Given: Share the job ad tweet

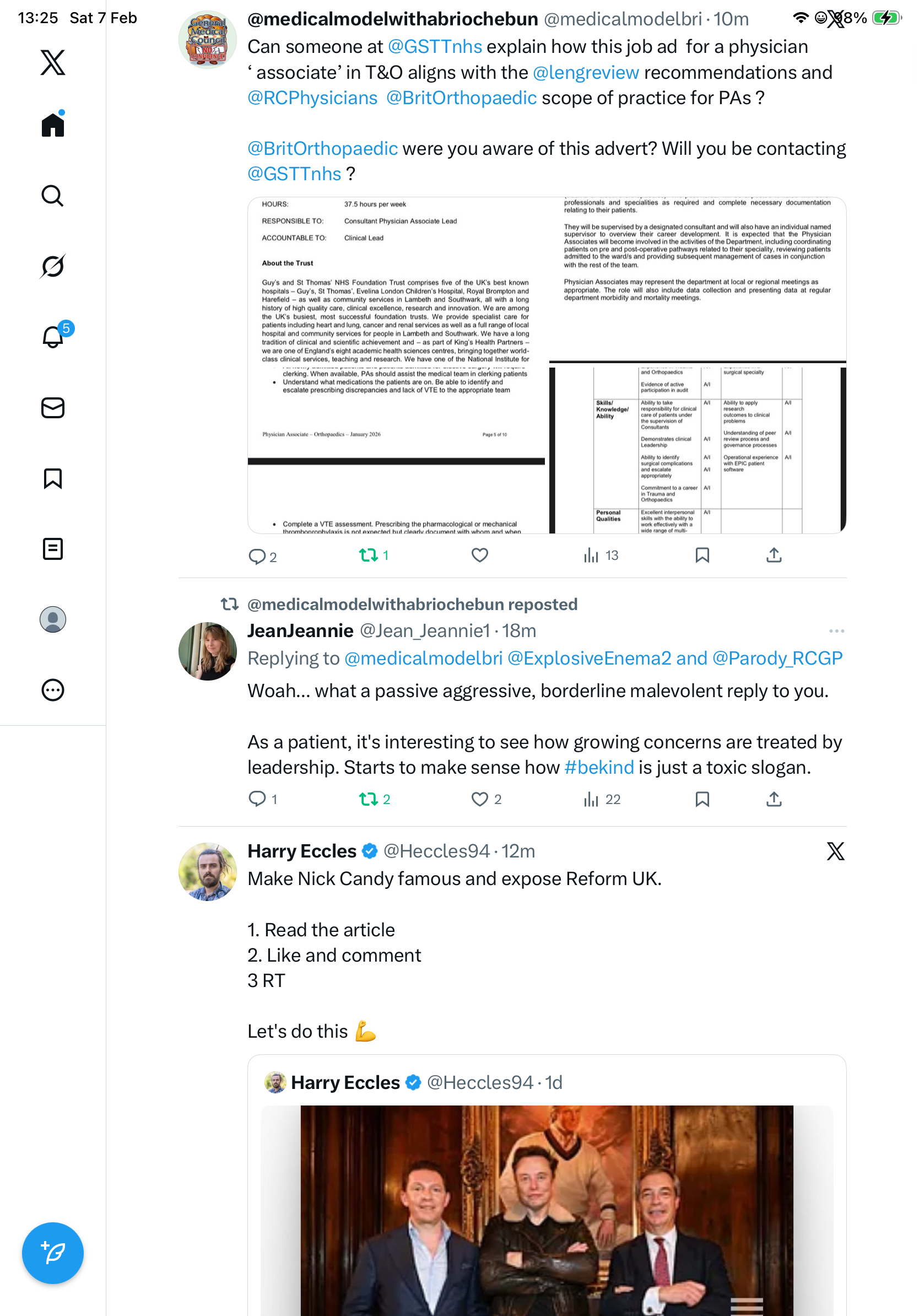Looking at the screenshot, I should click(774, 555).
